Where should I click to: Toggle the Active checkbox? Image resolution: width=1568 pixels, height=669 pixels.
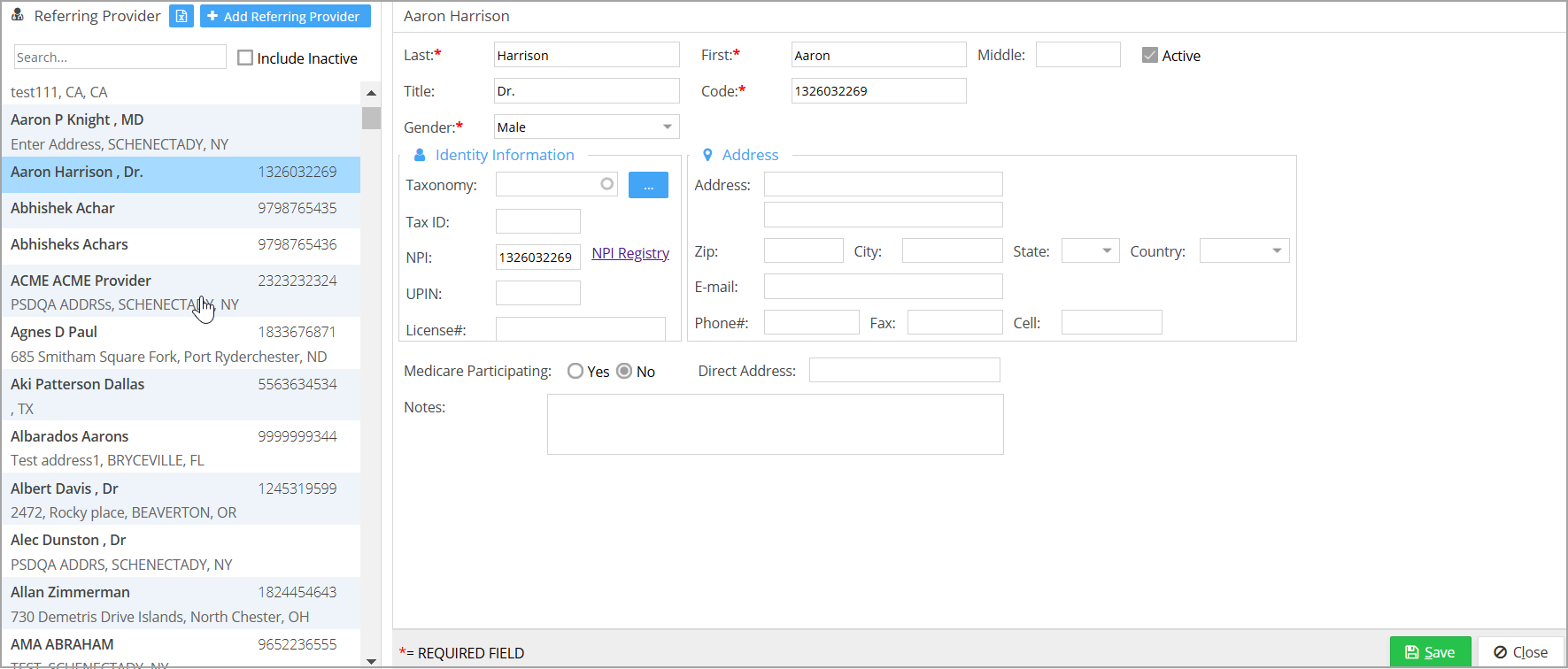pos(1149,55)
